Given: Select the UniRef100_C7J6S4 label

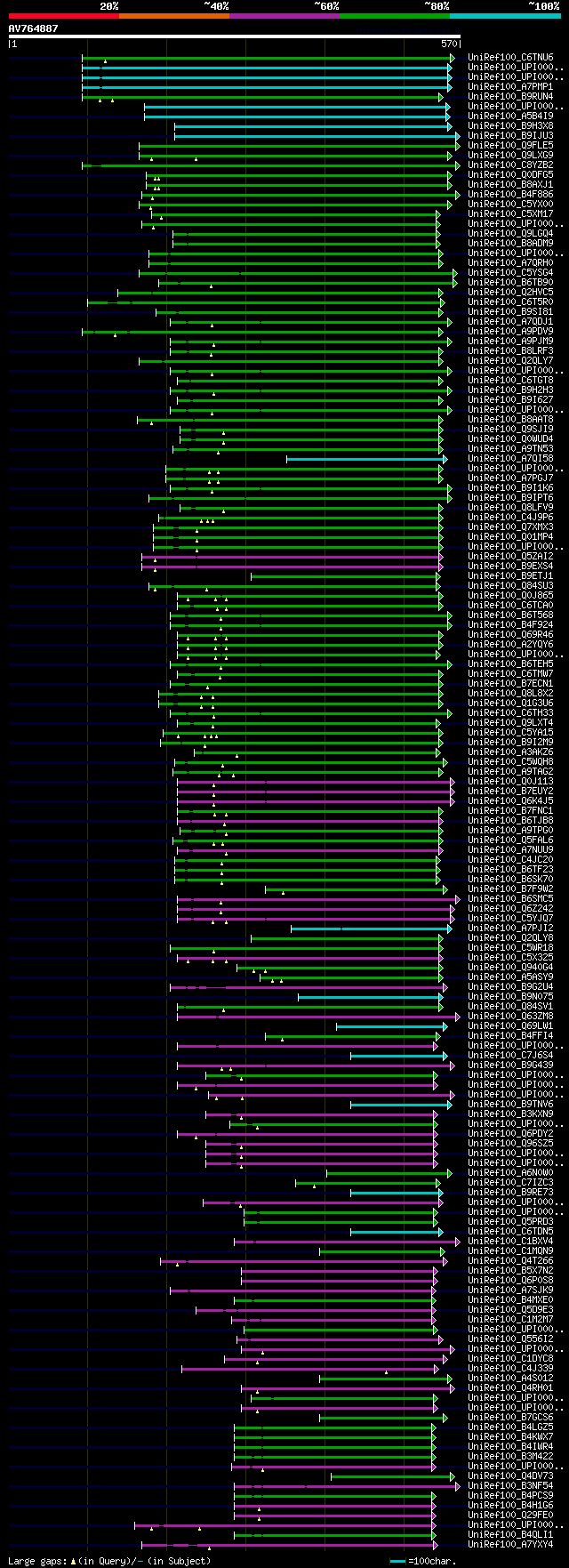Looking at the screenshot, I should [x=510, y=1055].
